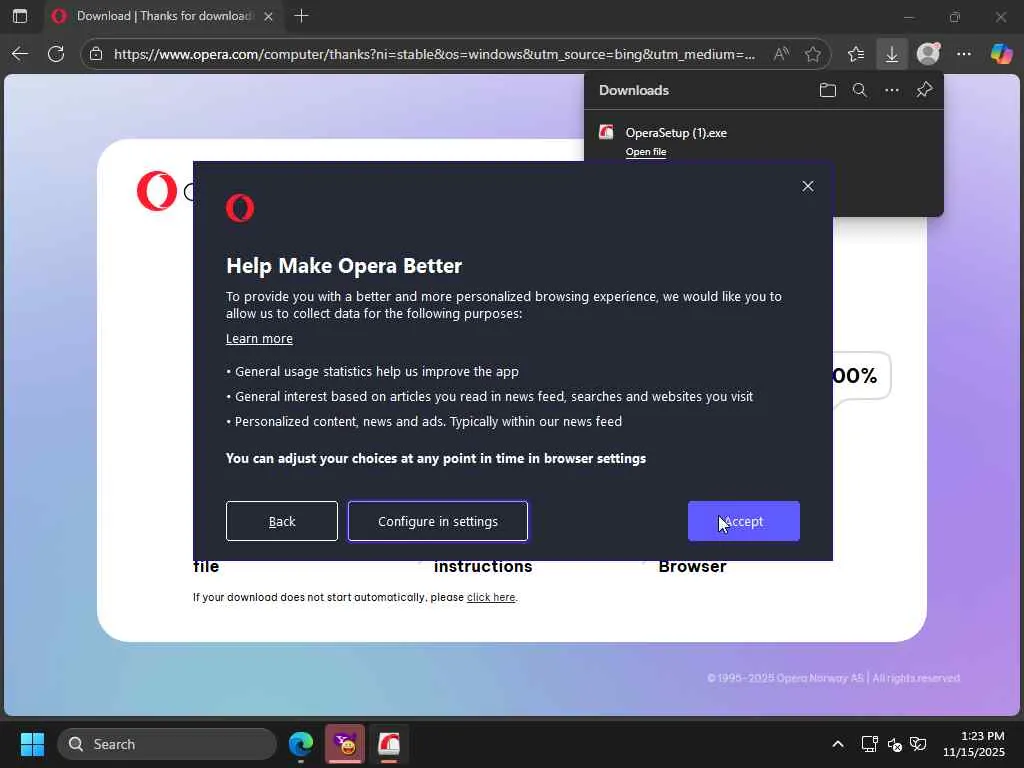Open the tab actions menu icon
1024x768 pixels.
click(x=20, y=16)
